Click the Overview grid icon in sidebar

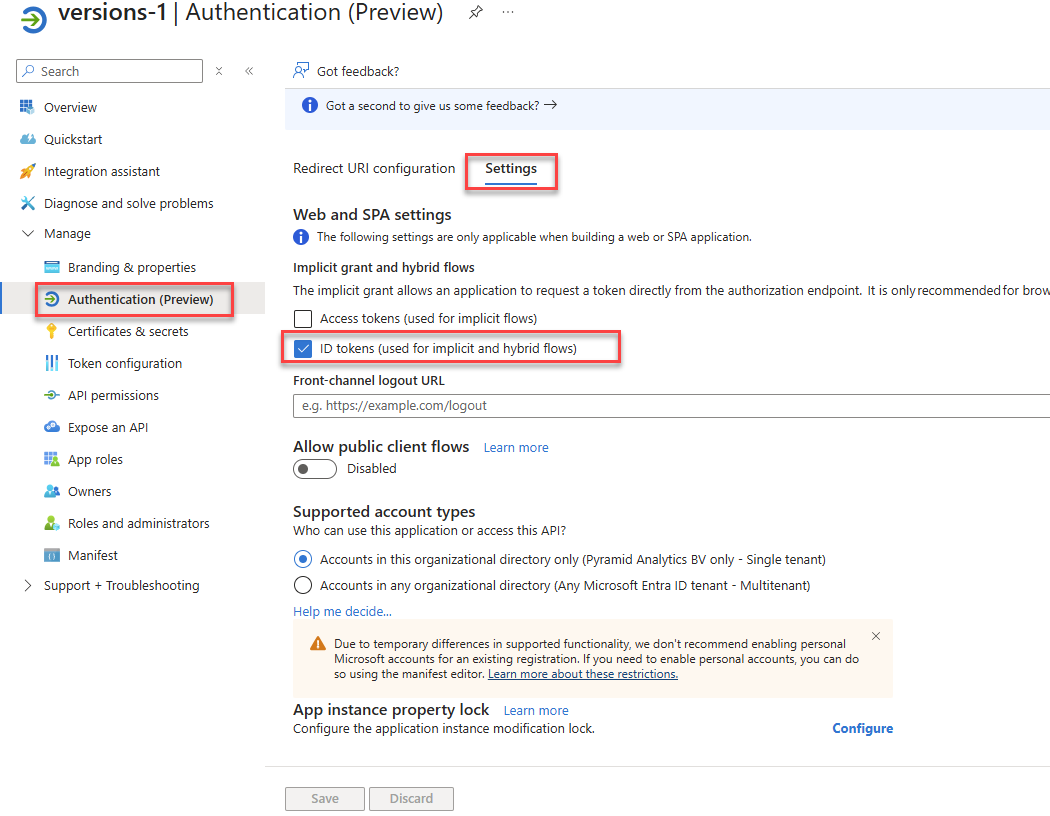point(27,107)
